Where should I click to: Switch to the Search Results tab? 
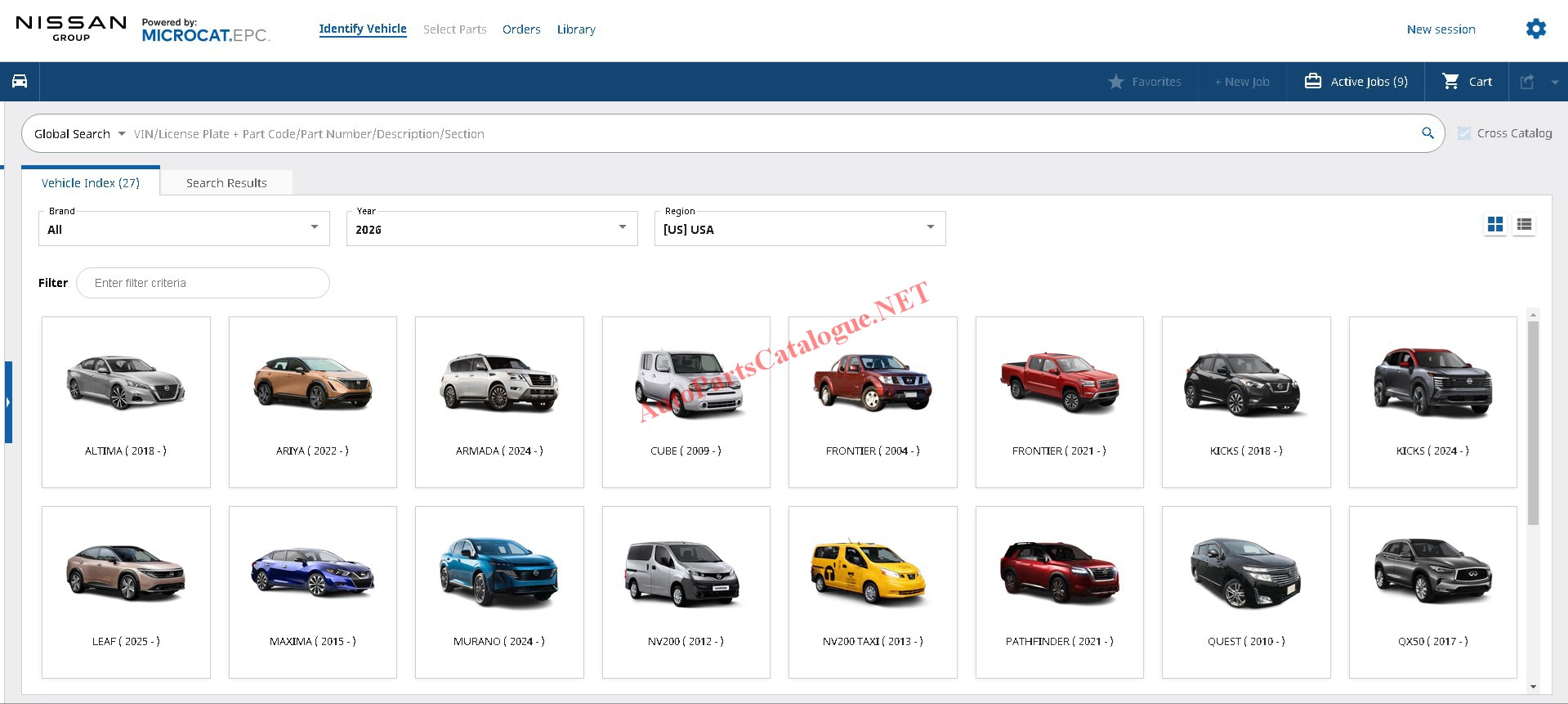(226, 183)
